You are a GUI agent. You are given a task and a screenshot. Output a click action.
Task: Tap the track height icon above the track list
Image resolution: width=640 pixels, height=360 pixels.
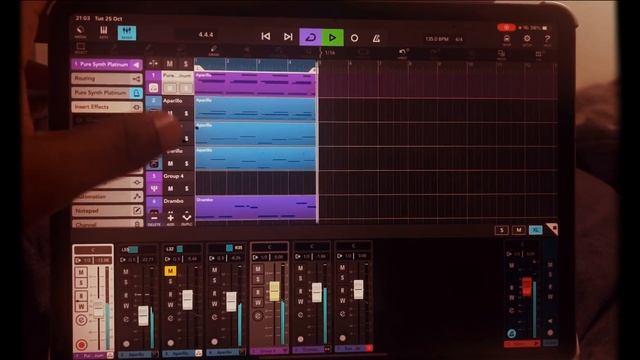coord(153,63)
